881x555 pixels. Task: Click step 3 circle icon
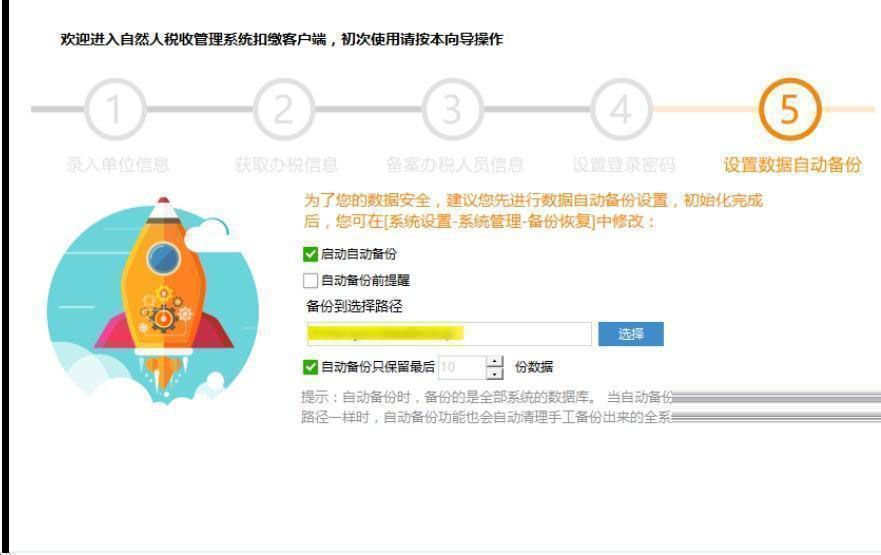[x=452, y=109]
